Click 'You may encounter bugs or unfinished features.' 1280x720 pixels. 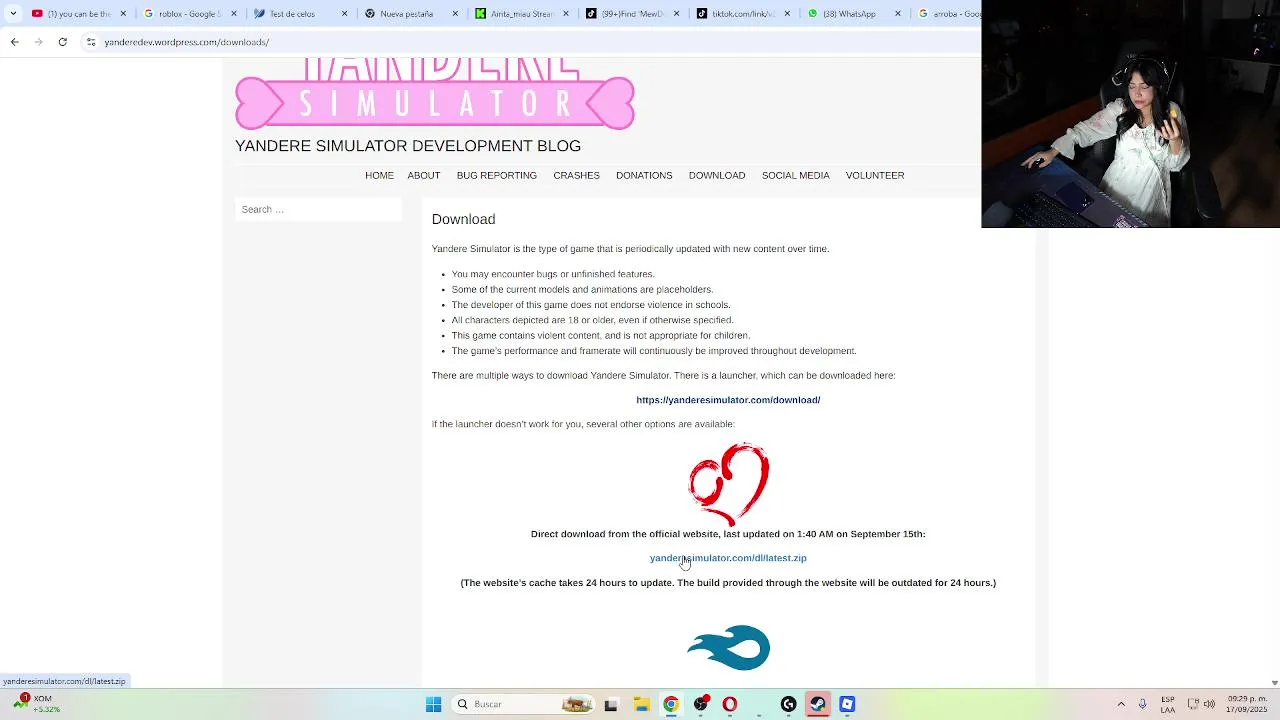pyautogui.click(x=553, y=274)
